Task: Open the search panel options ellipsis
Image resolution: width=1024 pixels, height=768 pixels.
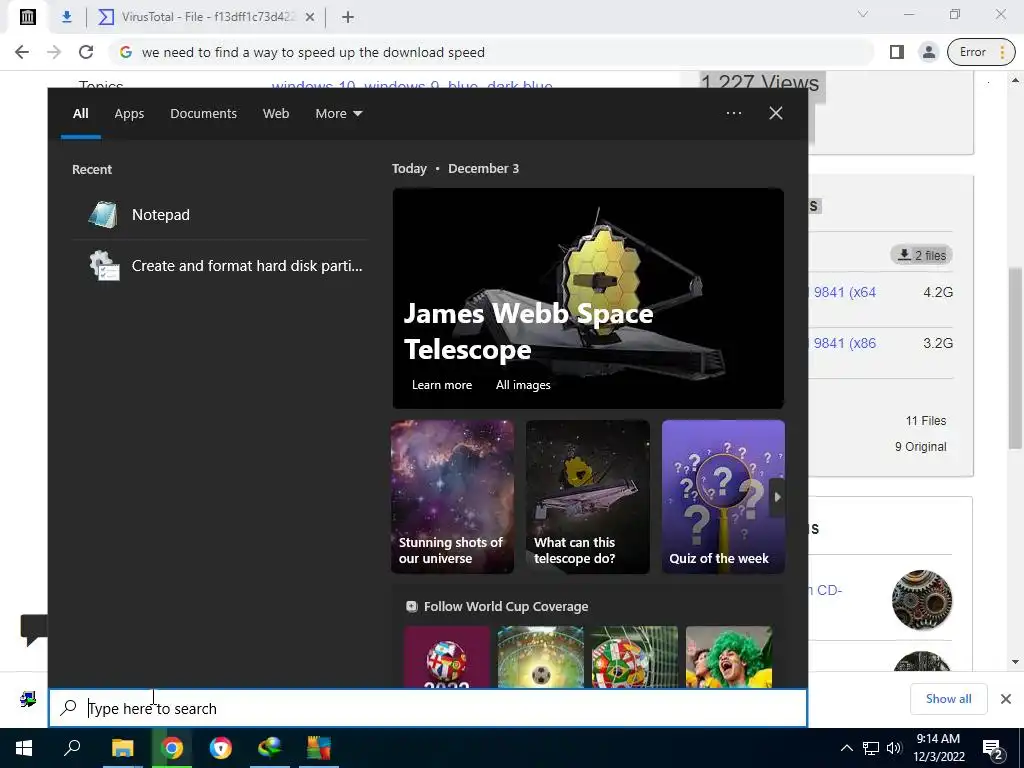Action: (x=733, y=113)
